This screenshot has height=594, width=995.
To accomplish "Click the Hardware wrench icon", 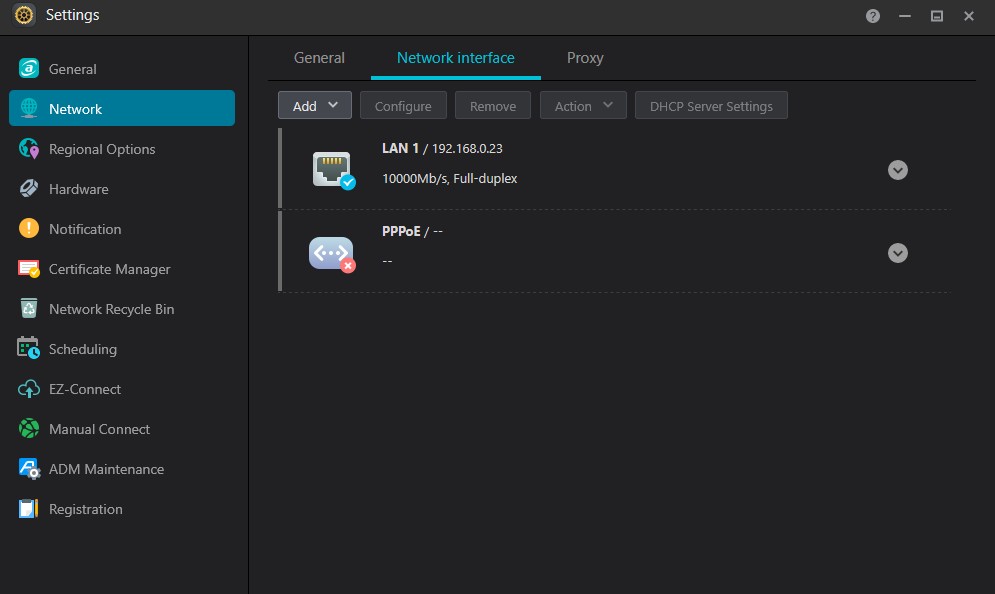I will (29, 188).
